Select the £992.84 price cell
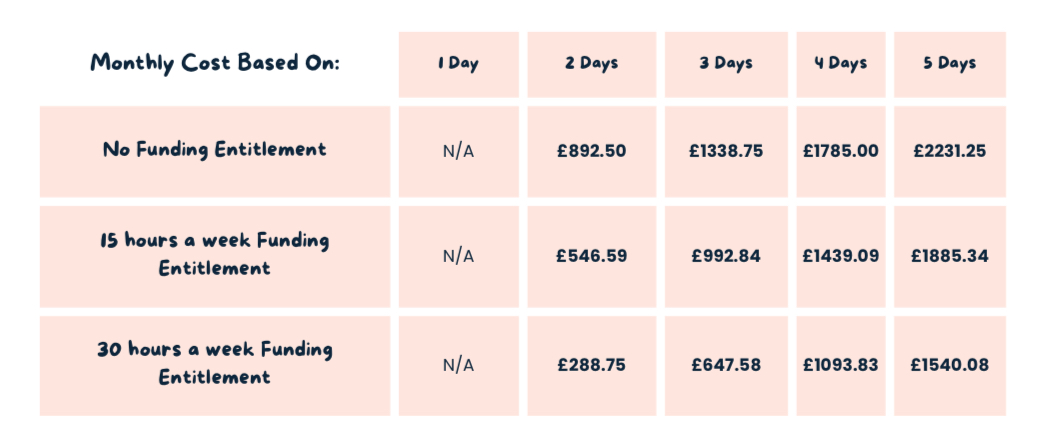 (x=726, y=256)
